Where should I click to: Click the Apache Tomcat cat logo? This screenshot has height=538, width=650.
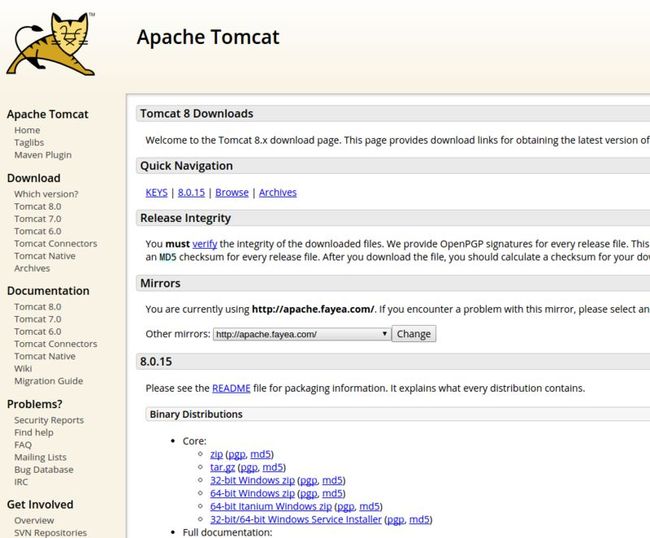(x=51, y=44)
